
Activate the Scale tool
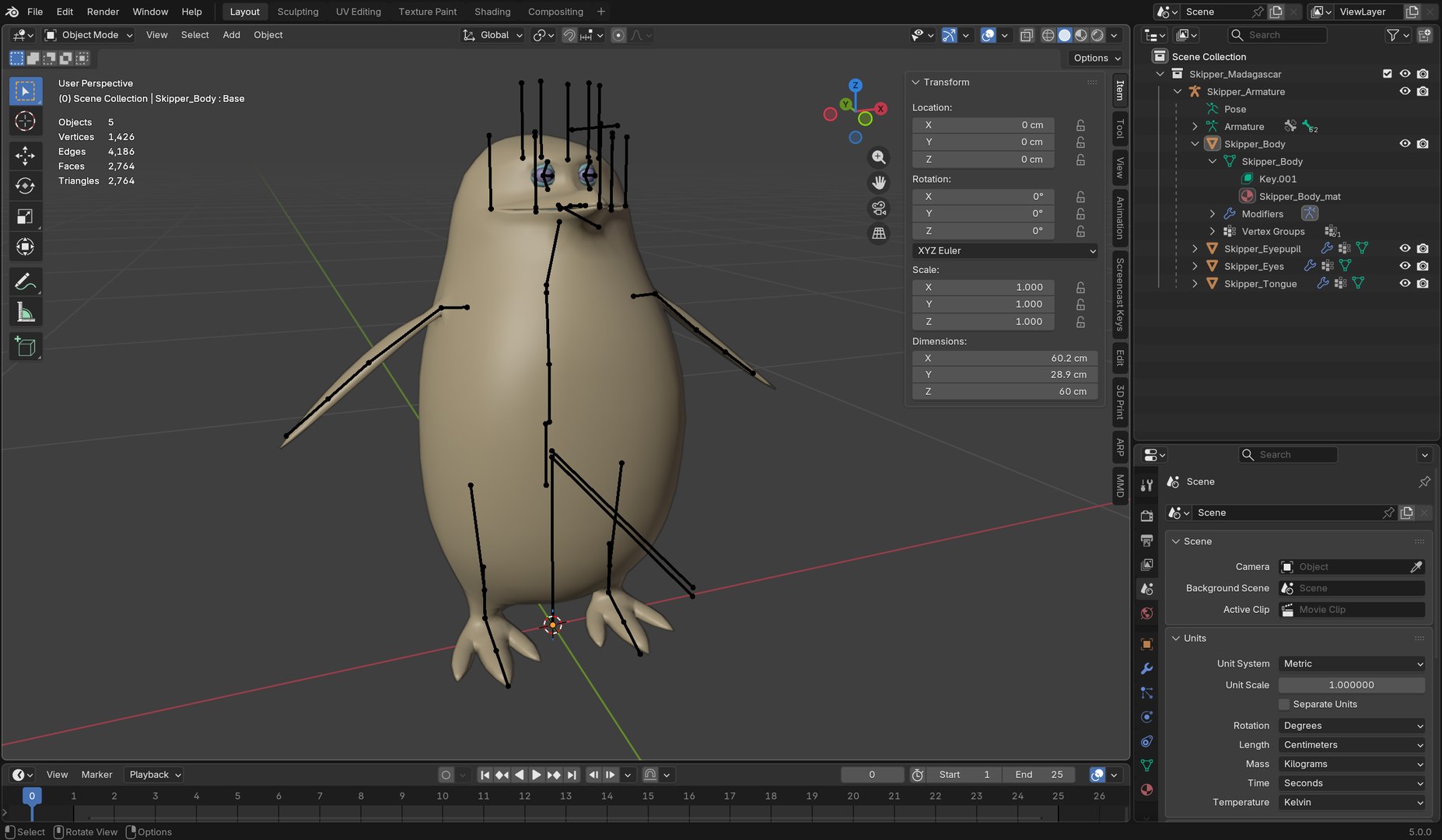click(x=25, y=217)
